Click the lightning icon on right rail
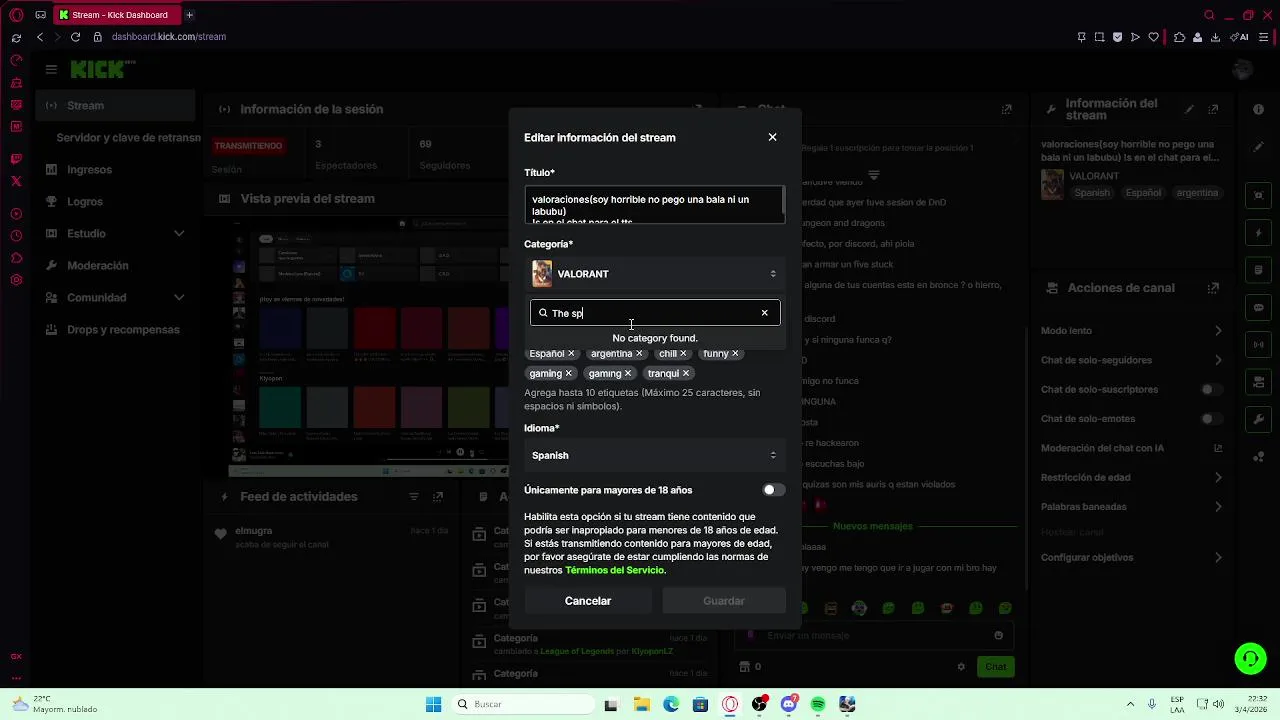1280x720 pixels. 1259,233
